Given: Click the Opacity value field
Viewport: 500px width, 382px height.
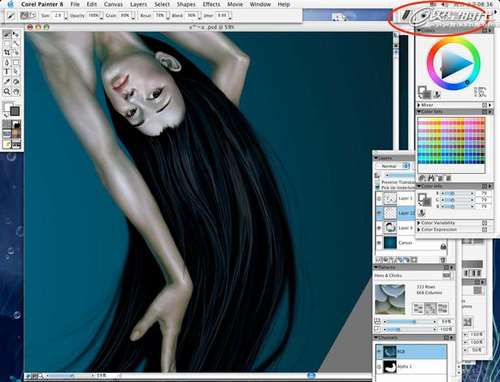Looking at the screenshot, I should [x=94, y=15].
